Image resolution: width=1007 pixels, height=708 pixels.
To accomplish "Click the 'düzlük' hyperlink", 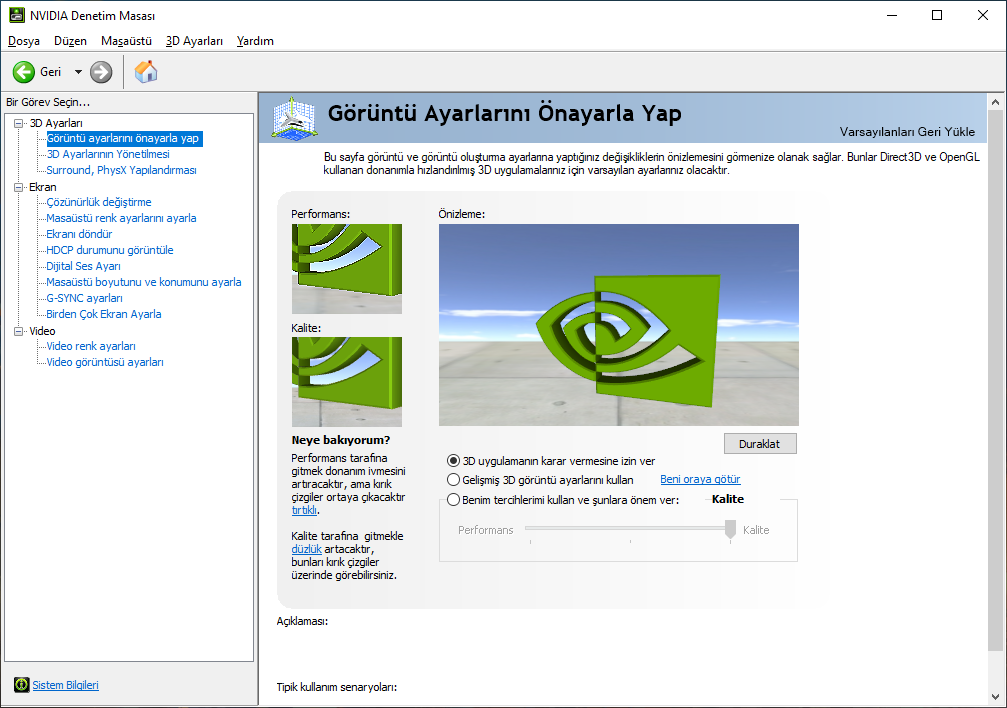I will coord(306,549).
